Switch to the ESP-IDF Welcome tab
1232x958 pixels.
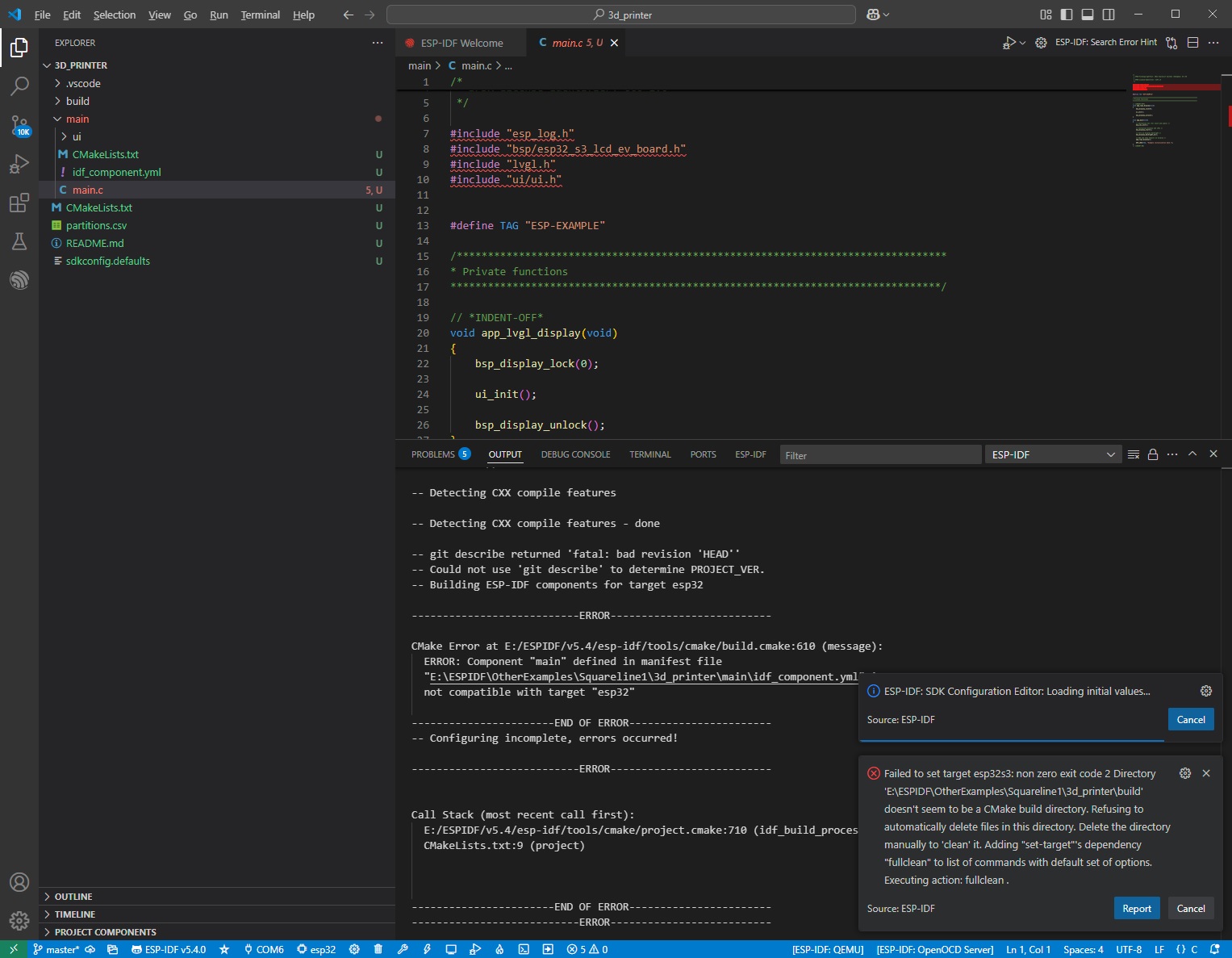tap(461, 43)
